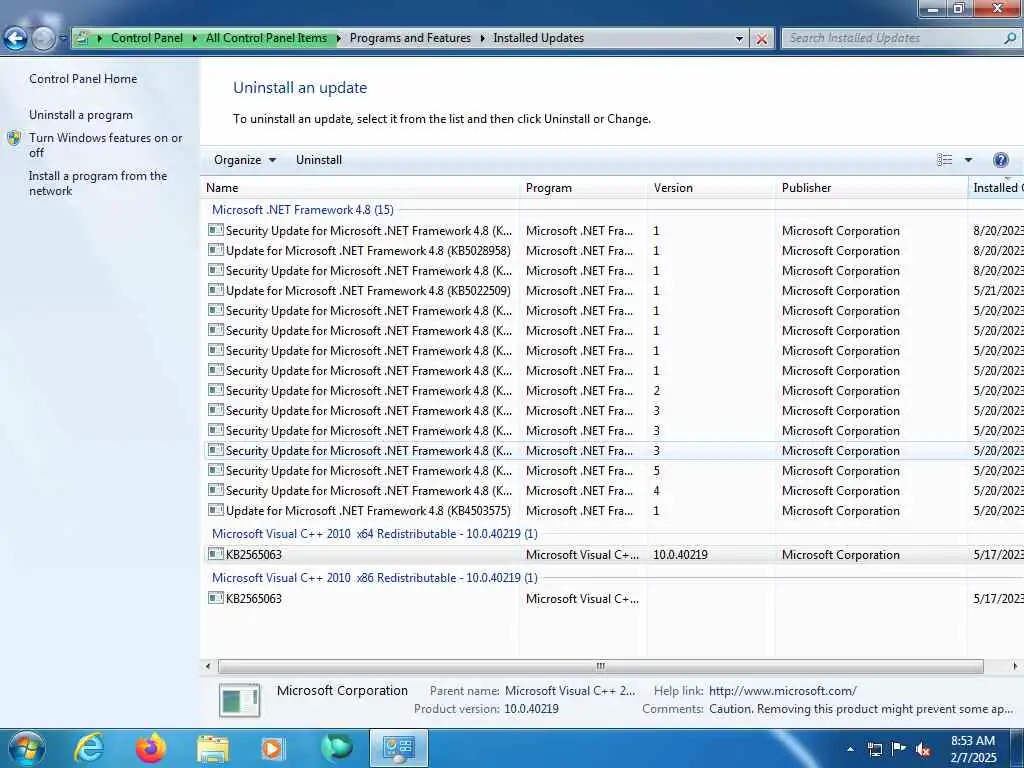The height and width of the screenshot is (768, 1024).
Task: Open Turn Windows features on or off
Action: (x=105, y=145)
